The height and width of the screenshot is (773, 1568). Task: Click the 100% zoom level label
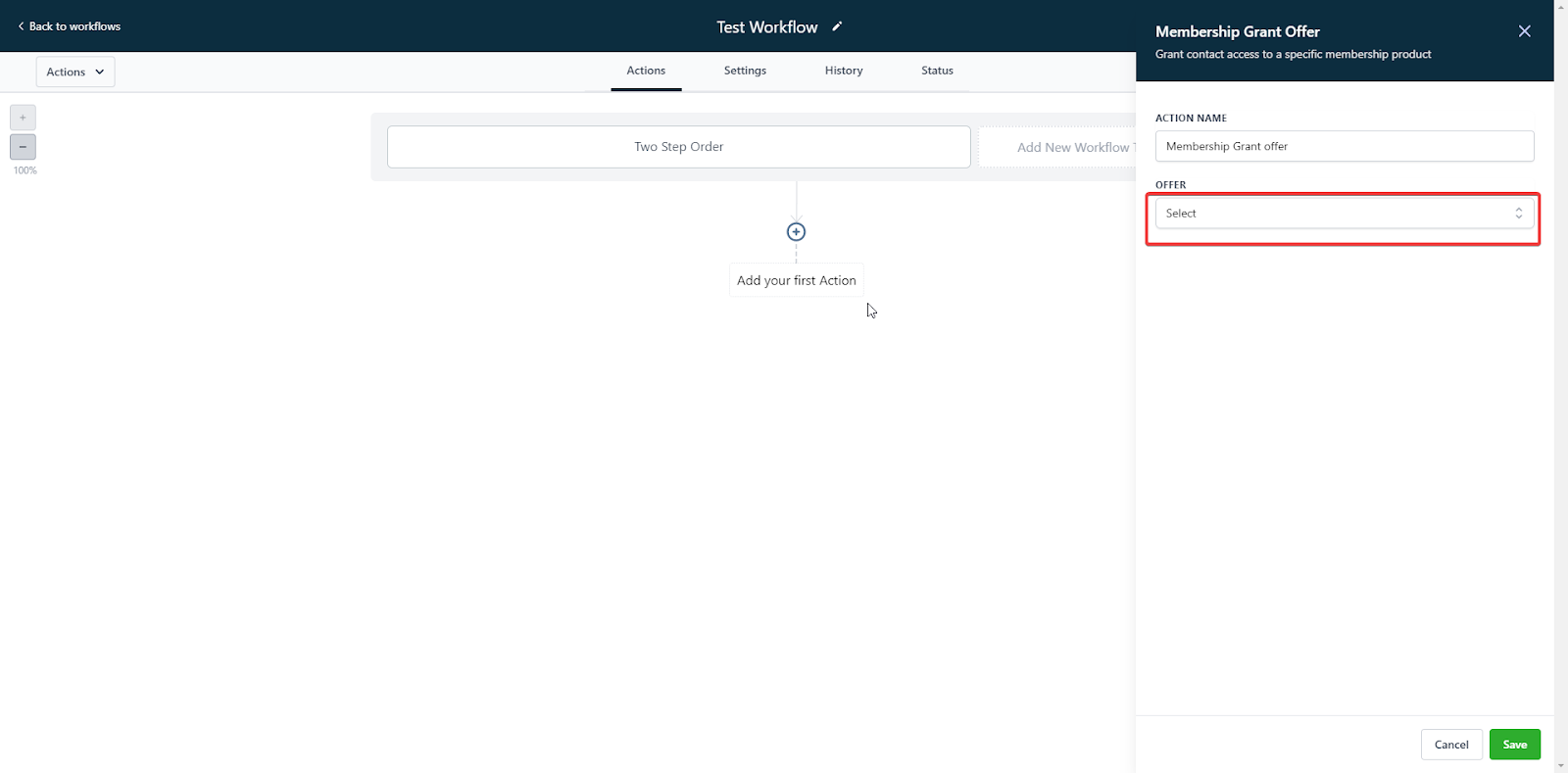tap(24, 170)
